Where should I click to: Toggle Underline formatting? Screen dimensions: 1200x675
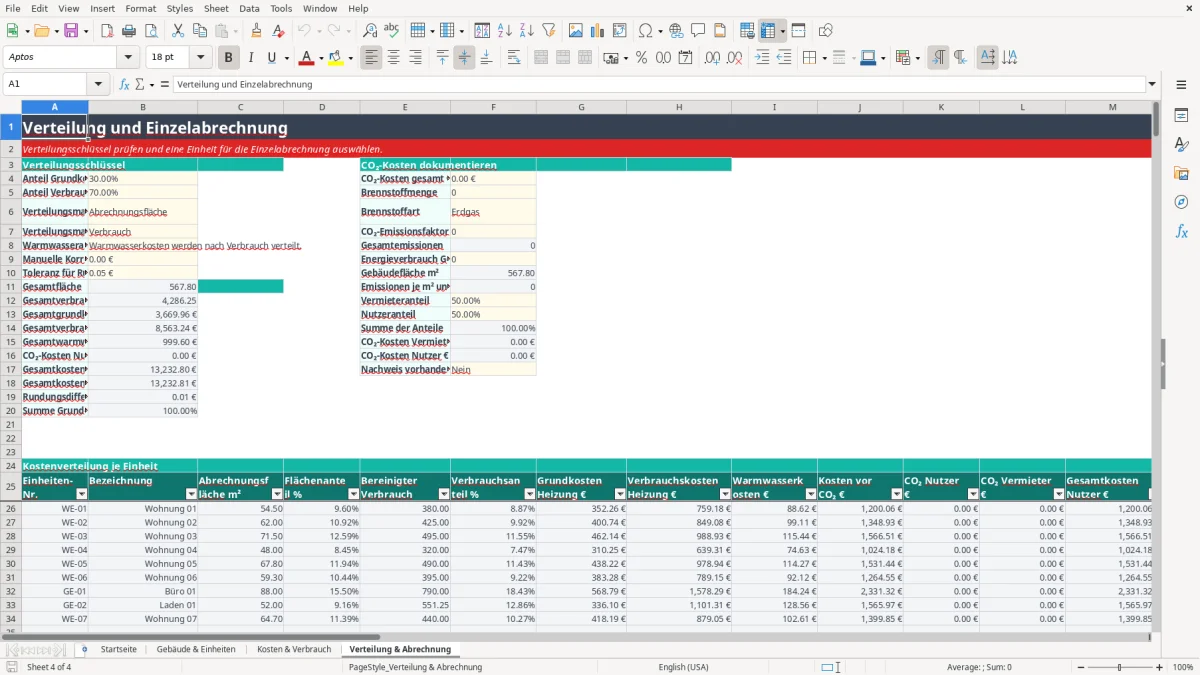pyautogui.click(x=272, y=58)
